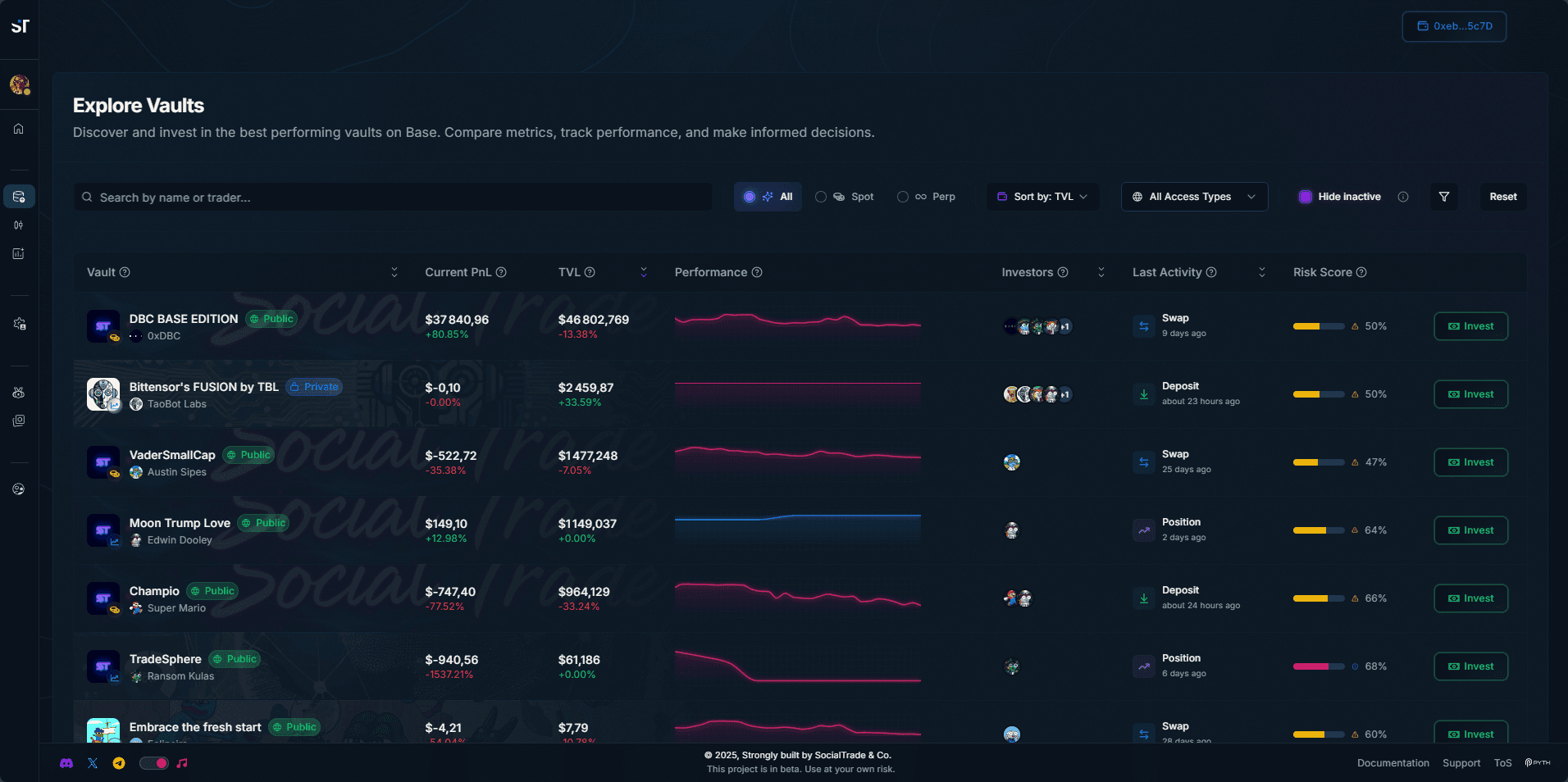Image resolution: width=1568 pixels, height=782 pixels.
Task: Open the chart analytics sidebar icon
Action: pos(19,254)
